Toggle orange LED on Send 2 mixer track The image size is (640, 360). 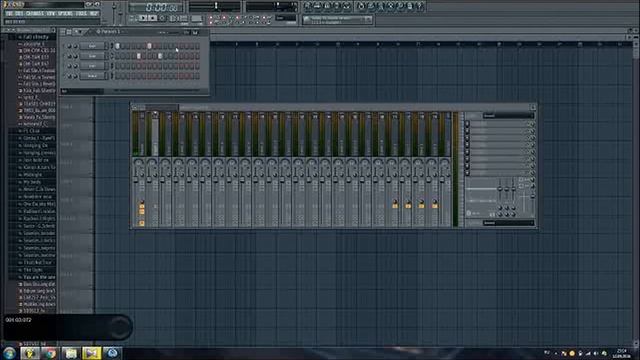click(408, 205)
